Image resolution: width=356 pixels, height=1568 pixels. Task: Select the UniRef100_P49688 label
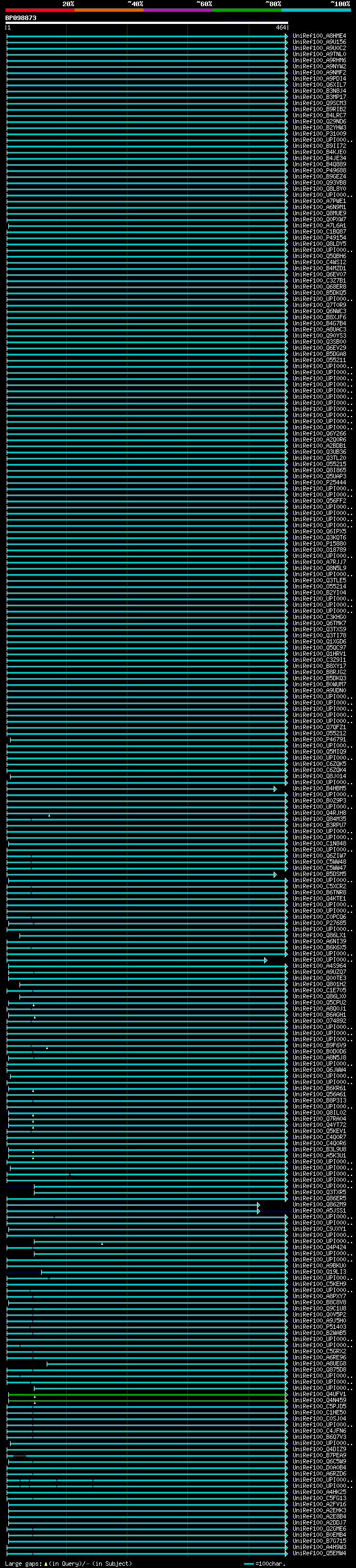(319, 170)
